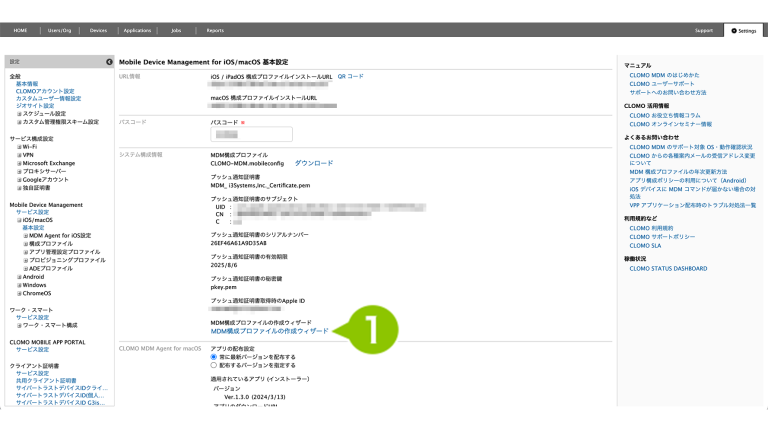Expand the Android tree node

pos(19,277)
